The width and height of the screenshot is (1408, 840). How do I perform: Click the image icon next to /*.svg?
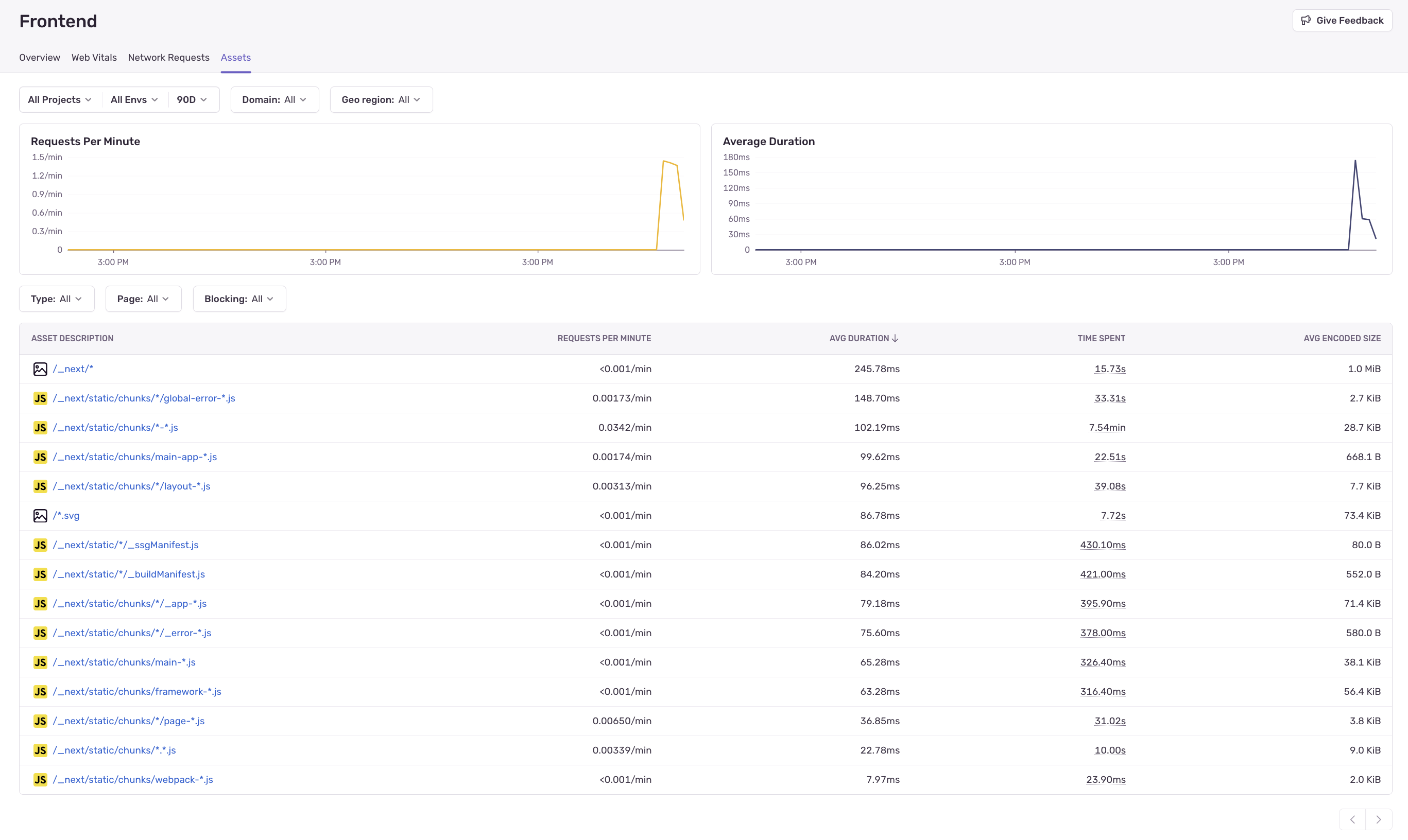[x=40, y=516]
